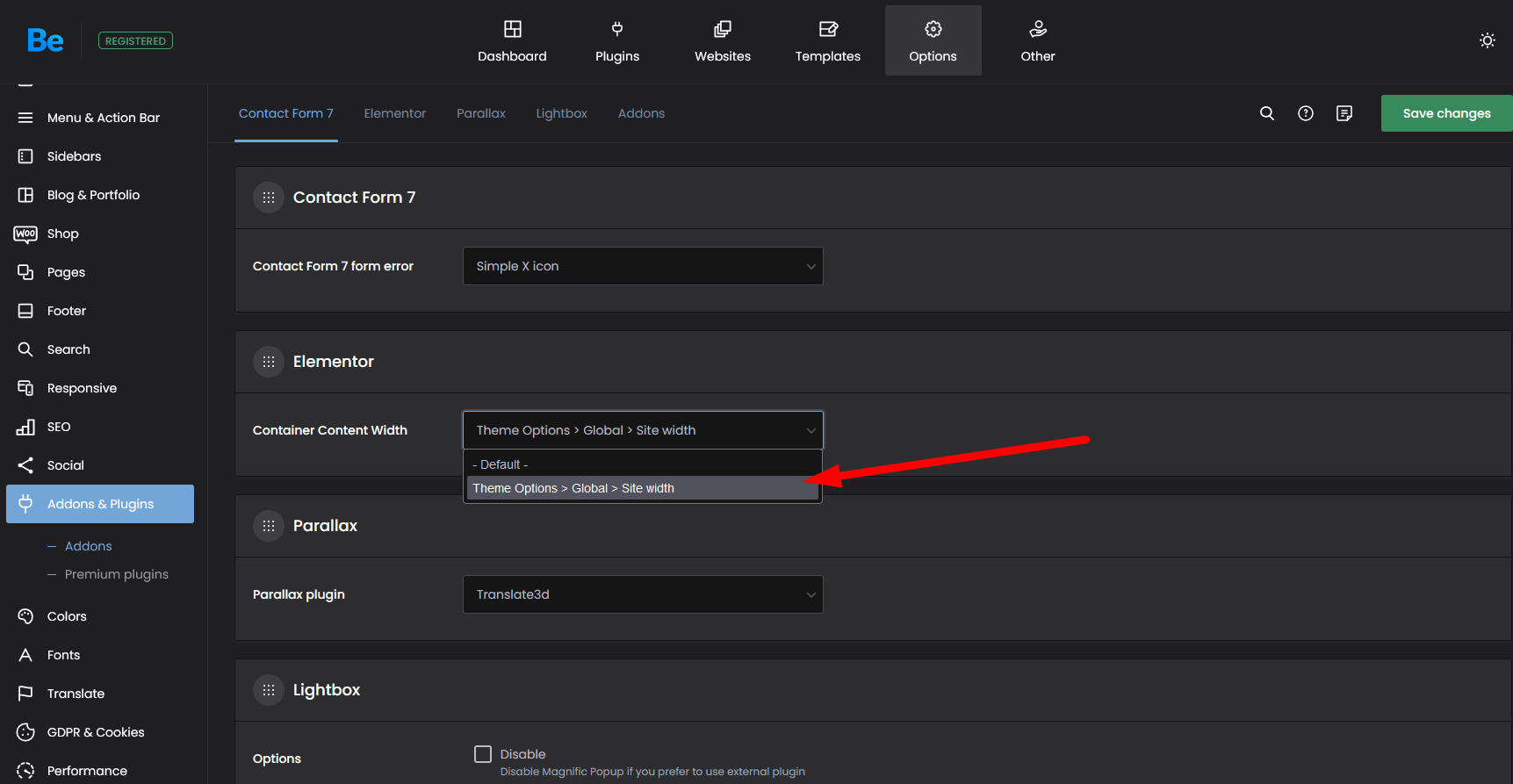Open the Dashboard grid icon
The height and width of the screenshot is (784, 1513).
point(512,29)
